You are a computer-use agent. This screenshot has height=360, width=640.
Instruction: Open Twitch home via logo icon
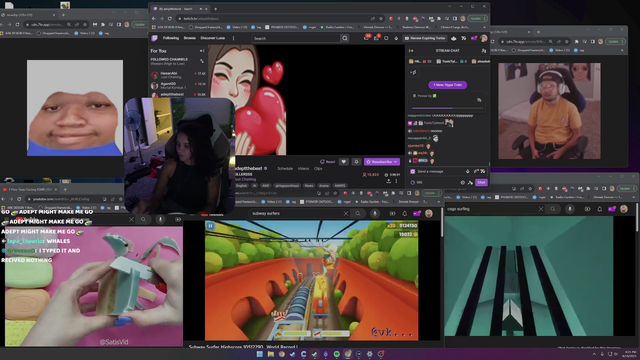click(154, 38)
